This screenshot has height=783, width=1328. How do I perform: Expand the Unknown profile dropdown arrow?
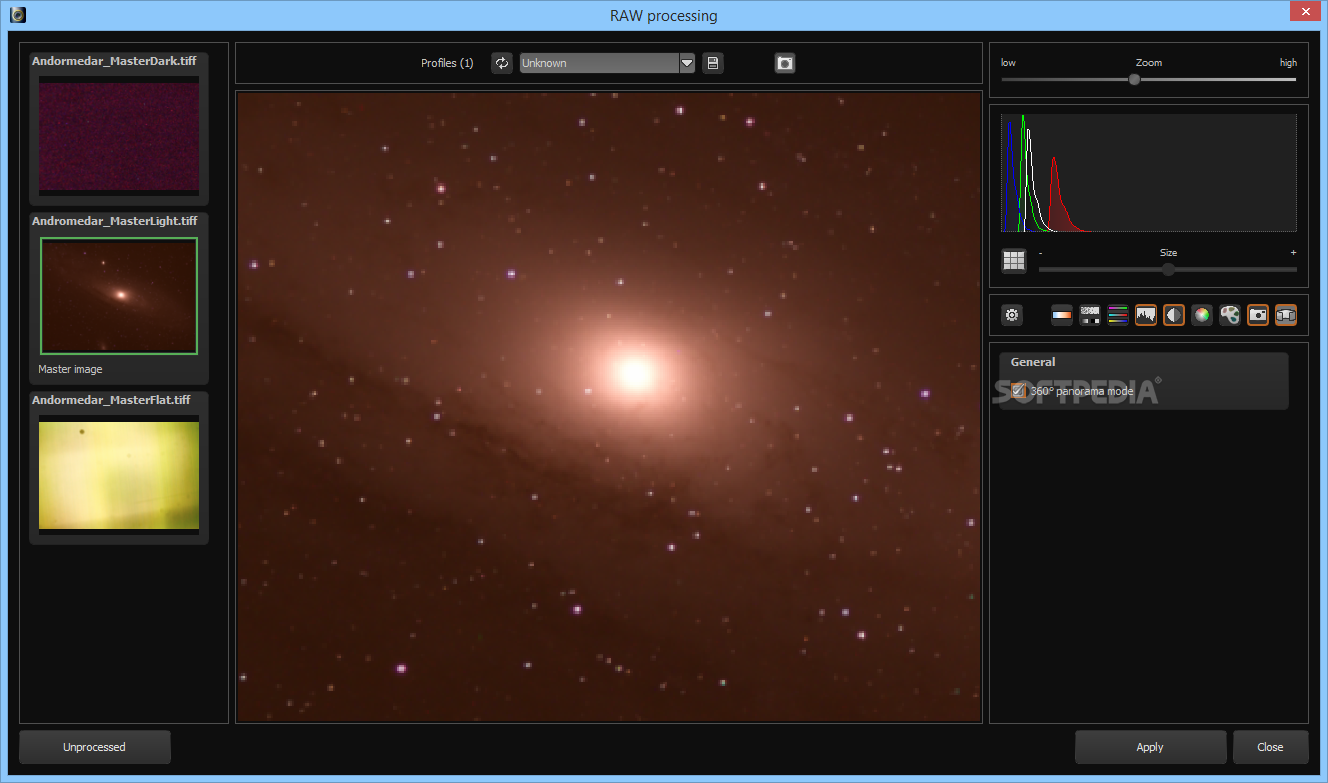[687, 63]
